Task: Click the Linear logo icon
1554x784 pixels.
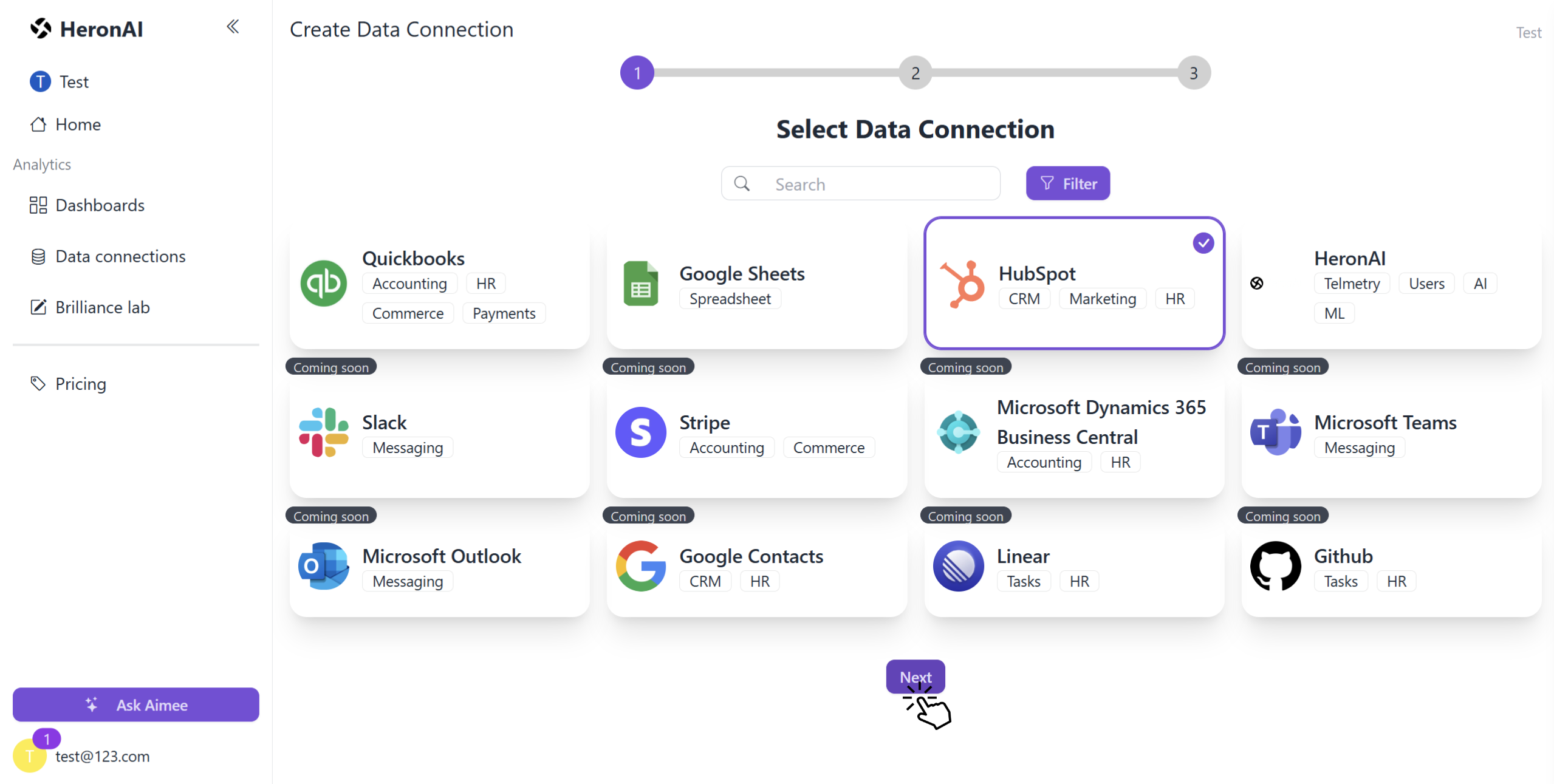Action: [959, 566]
